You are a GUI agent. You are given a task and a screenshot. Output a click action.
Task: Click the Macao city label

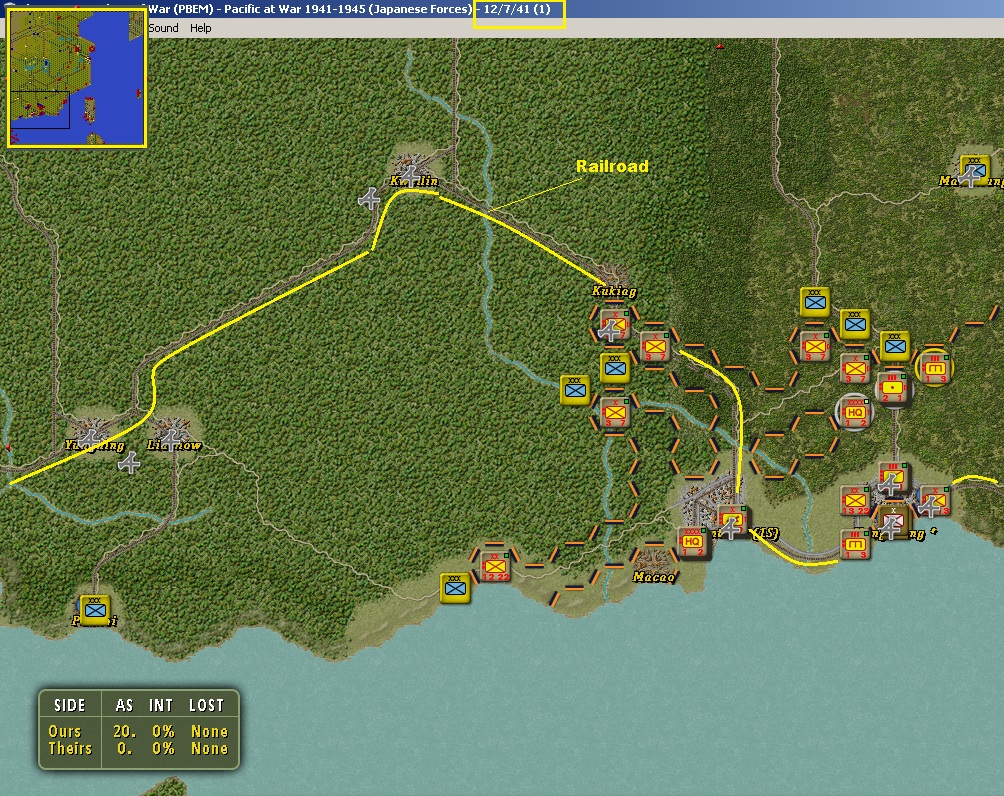654,577
